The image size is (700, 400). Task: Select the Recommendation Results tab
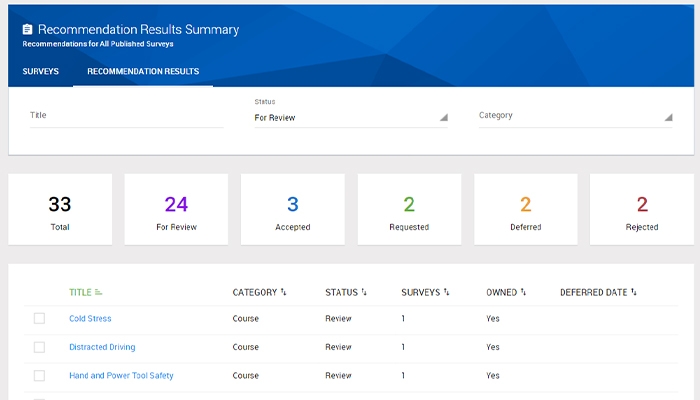click(143, 72)
